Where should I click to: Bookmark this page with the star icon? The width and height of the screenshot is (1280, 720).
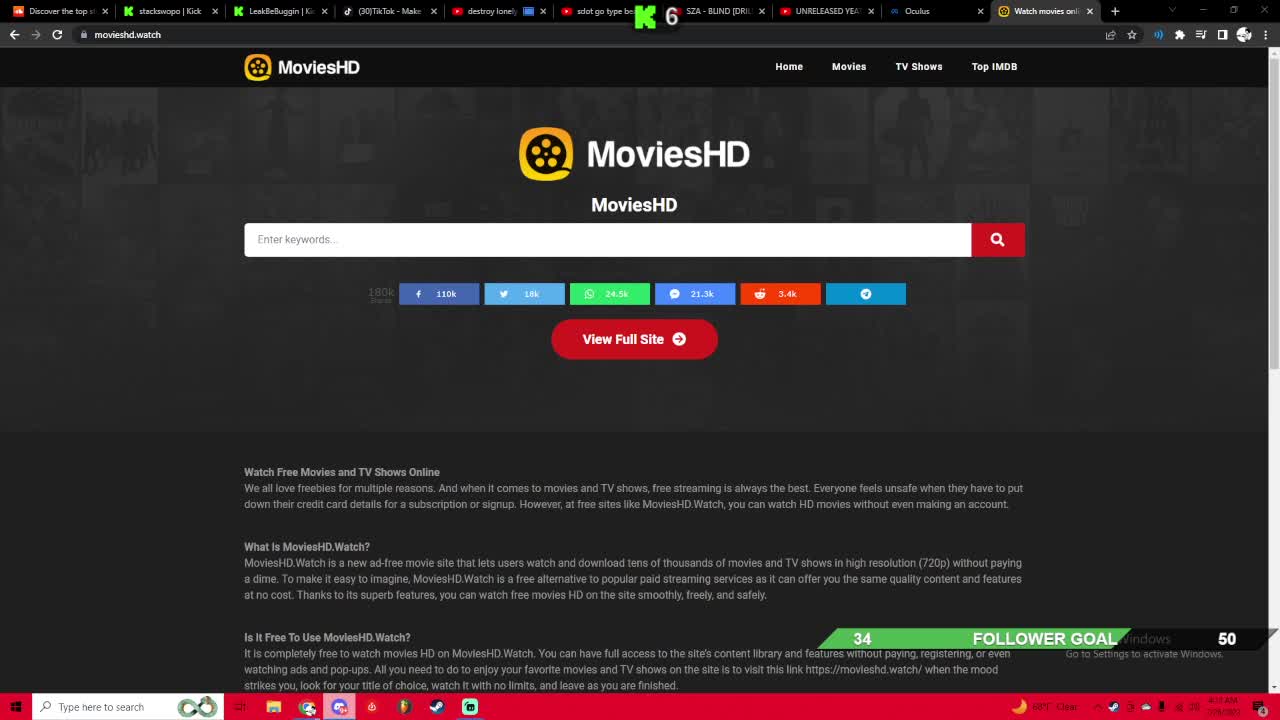[1132, 34]
